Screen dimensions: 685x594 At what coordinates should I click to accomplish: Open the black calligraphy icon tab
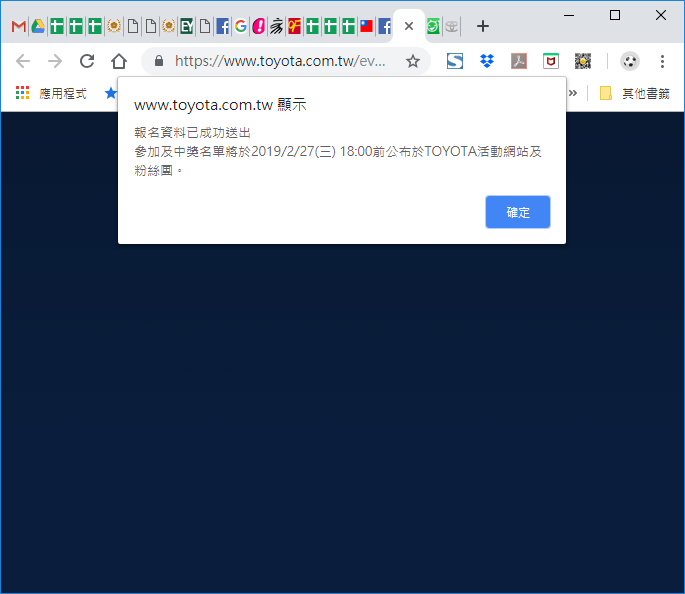click(277, 27)
